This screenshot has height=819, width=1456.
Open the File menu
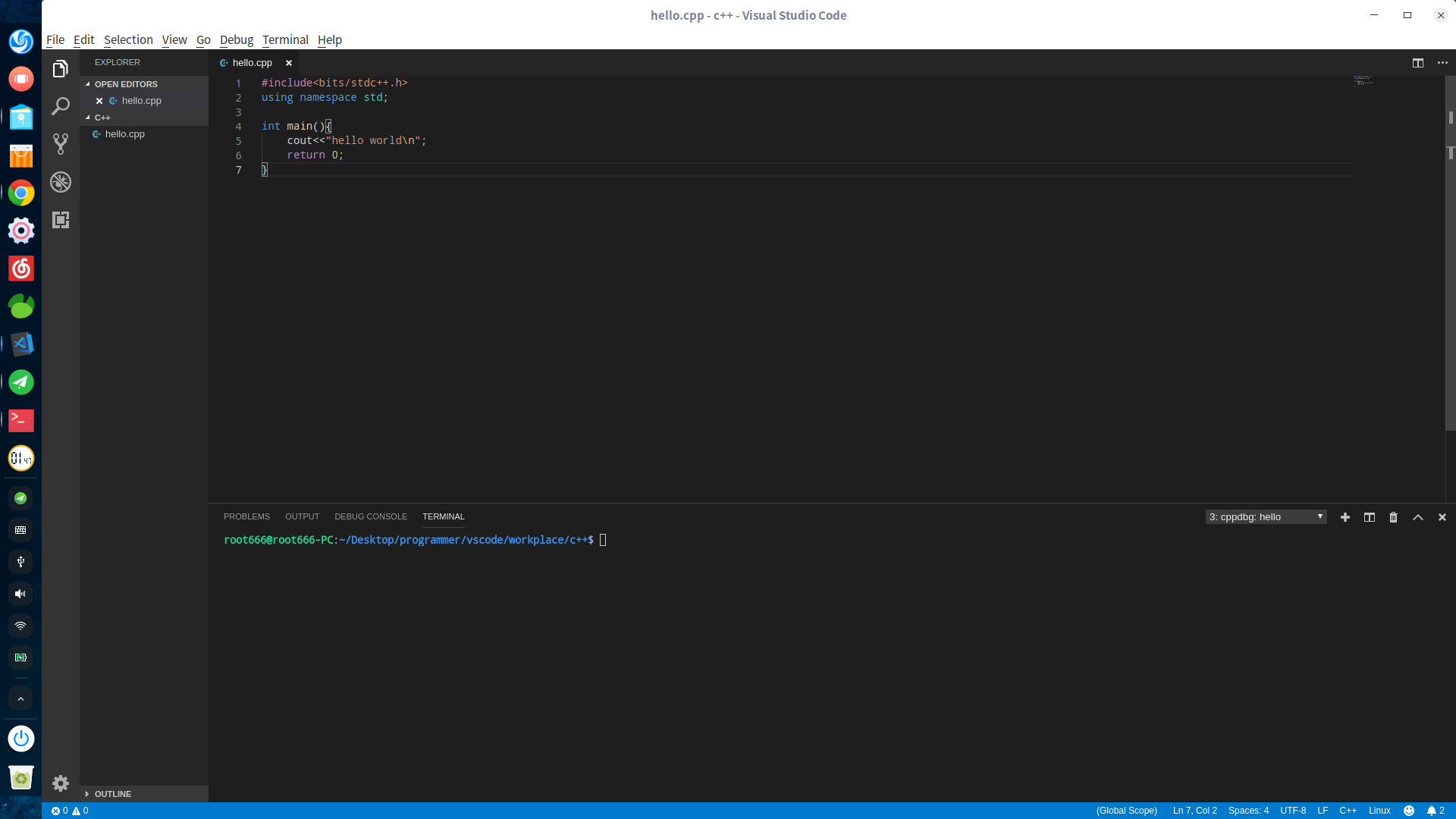pos(55,39)
